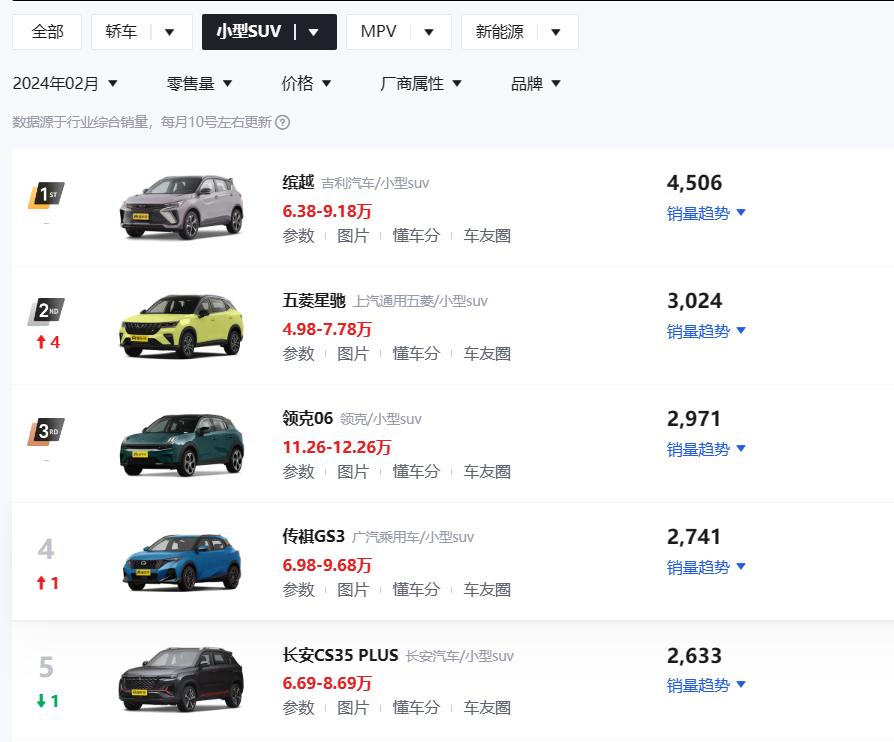The image size is (894, 742).
Task: Open 车友圈 for 长安CS35 PLUS
Action: [487, 708]
